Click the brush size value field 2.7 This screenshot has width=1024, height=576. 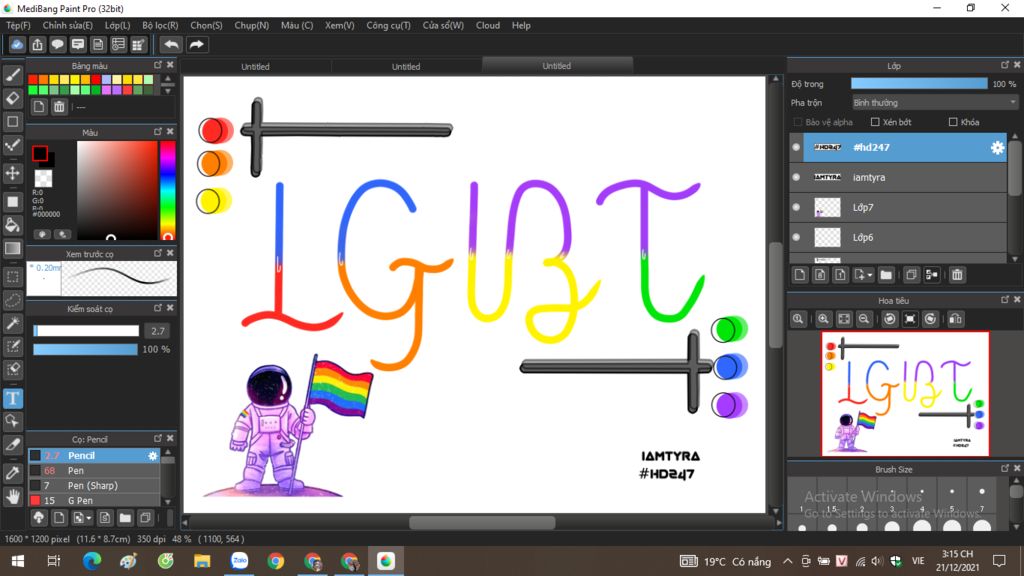(157, 331)
